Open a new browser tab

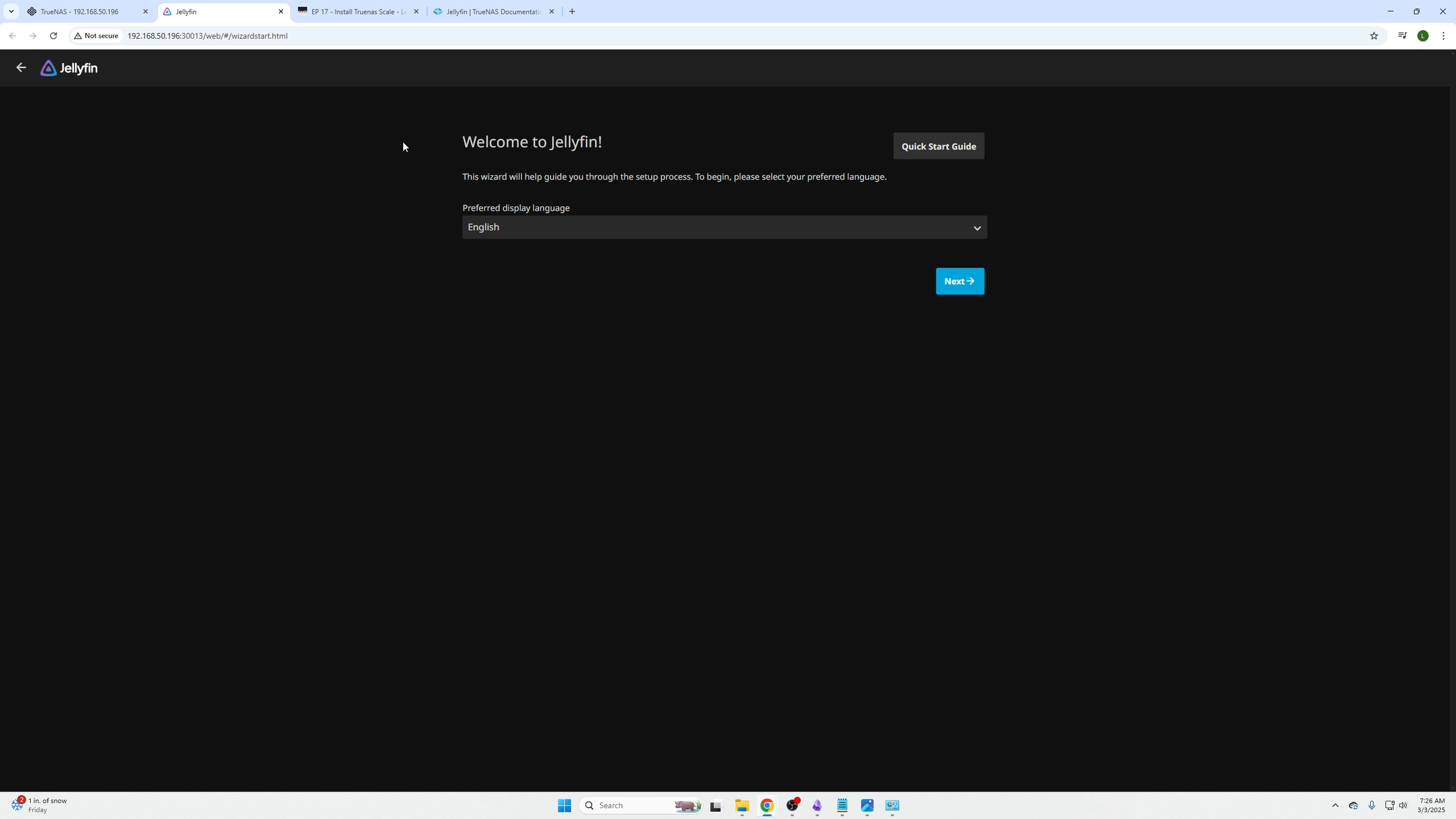(572, 11)
